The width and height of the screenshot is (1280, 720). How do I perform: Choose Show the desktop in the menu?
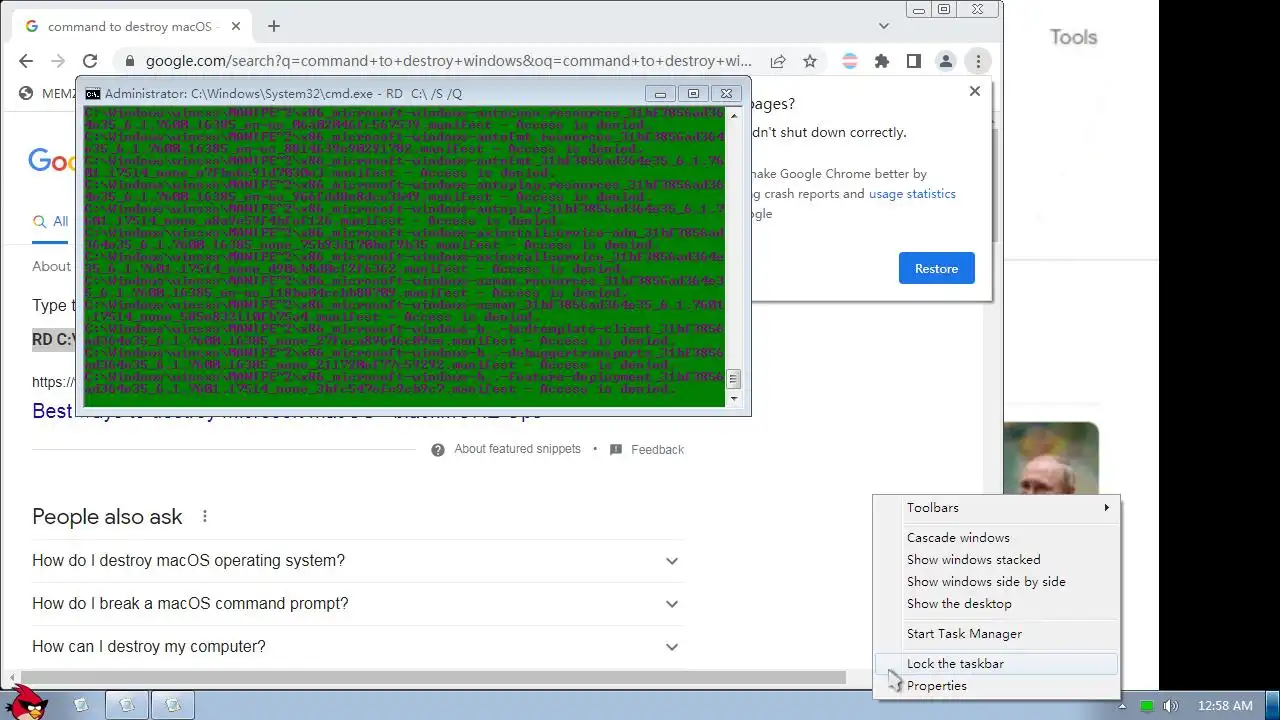[x=997, y=604]
